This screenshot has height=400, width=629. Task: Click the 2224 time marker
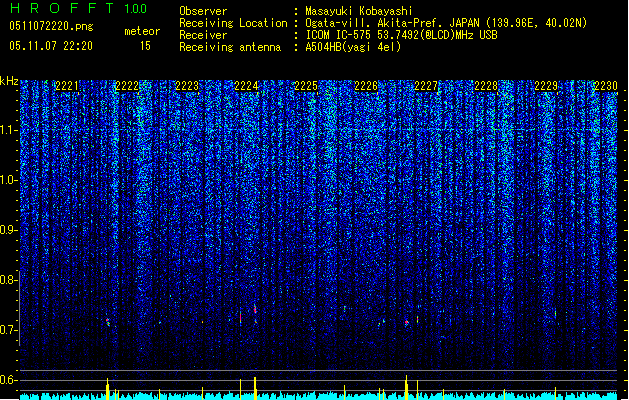[246, 86]
